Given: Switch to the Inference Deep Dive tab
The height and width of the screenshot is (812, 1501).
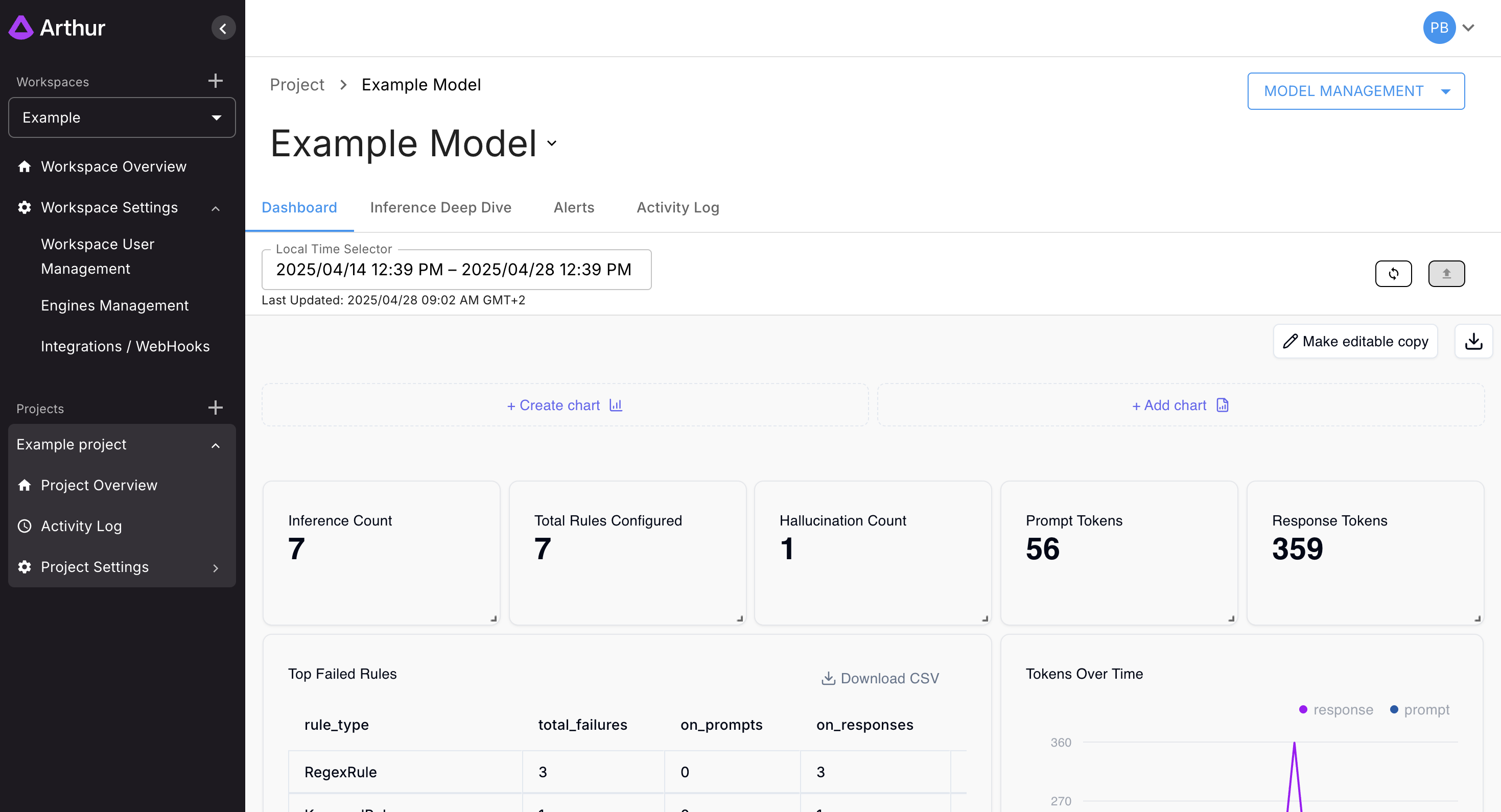Looking at the screenshot, I should point(440,207).
